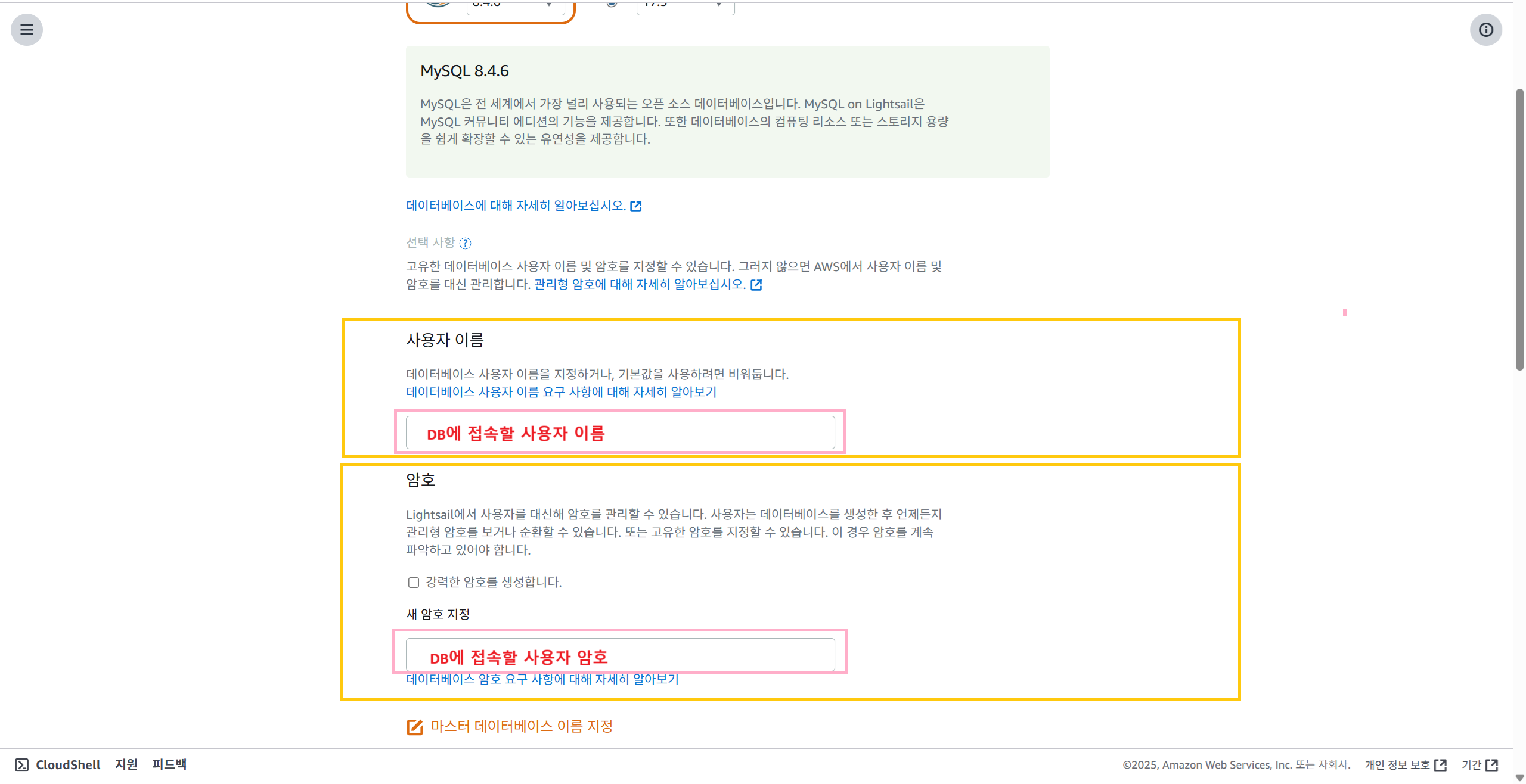Enable 강력한 암호를 생성합니다 checkbox
Viewport: 1526px width, 784px height.
click(414, 582)
